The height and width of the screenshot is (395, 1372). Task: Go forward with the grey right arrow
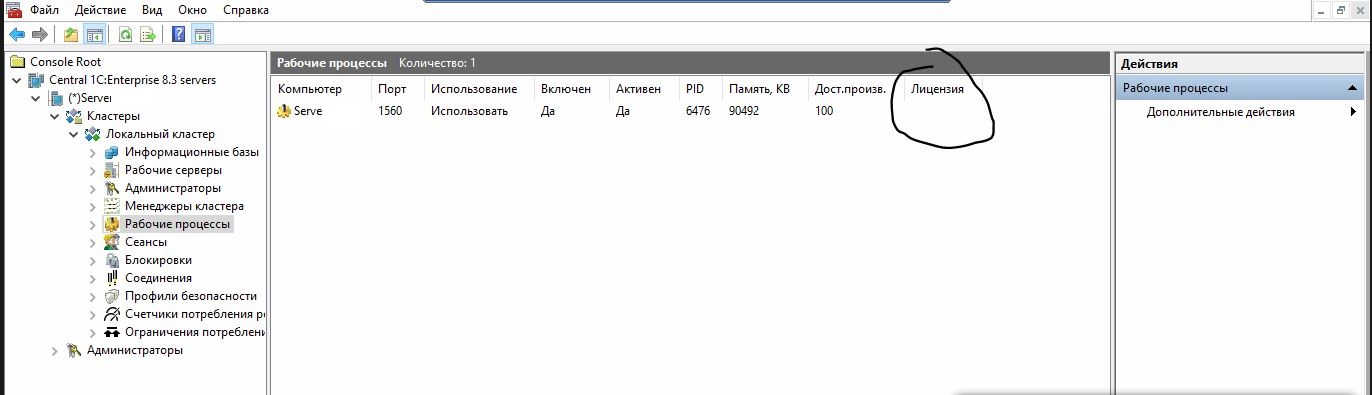pyautogui.click(x=40, y=35)
